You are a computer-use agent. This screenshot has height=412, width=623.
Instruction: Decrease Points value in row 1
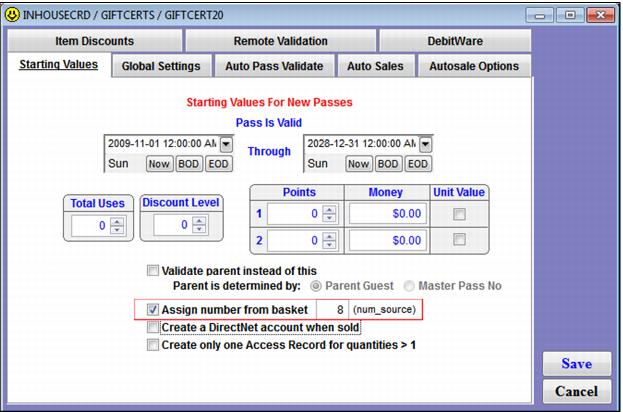pos(329,218)
